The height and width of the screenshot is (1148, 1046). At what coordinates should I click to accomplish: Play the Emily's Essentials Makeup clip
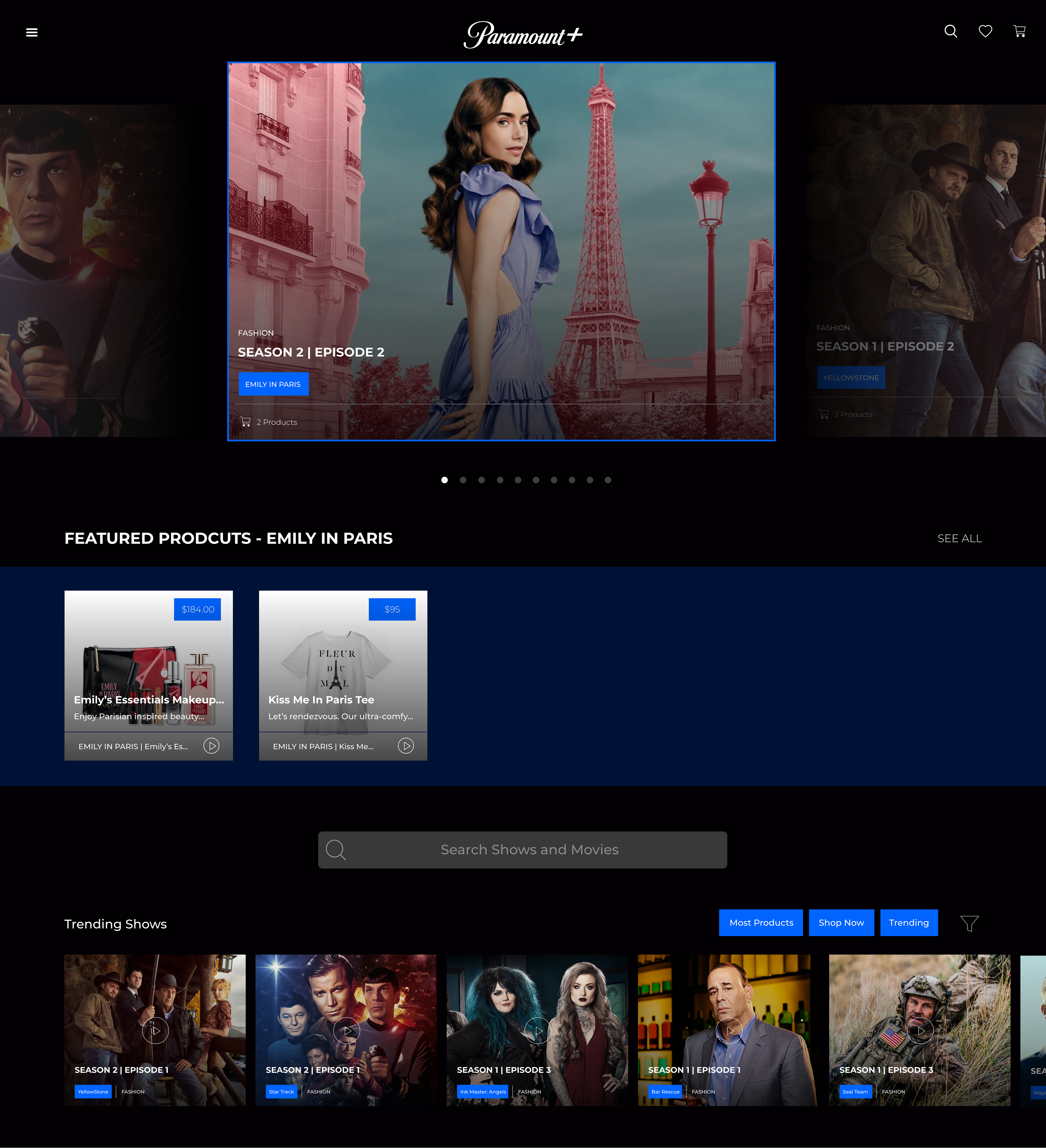click(211, 746)
